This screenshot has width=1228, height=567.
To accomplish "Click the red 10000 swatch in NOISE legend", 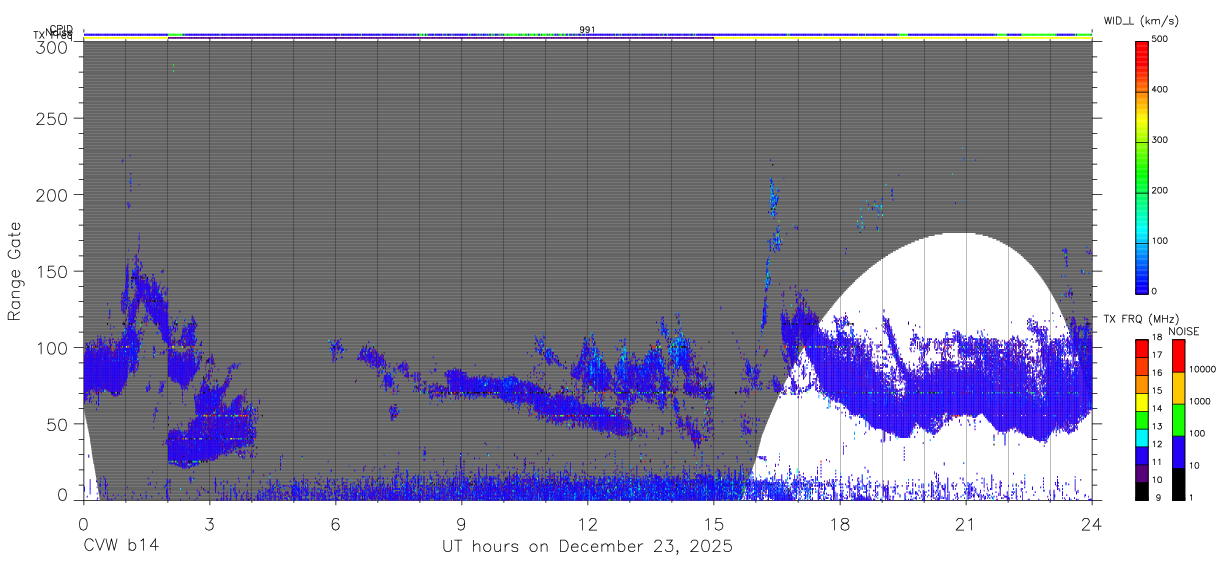I will [1178, 356].
